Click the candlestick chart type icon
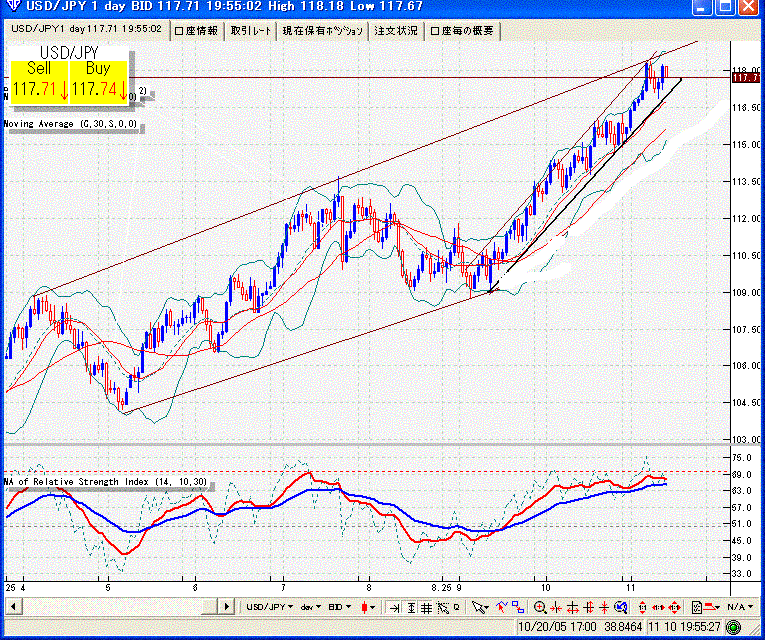Screen dimensions: 767x642 [369, 607]
